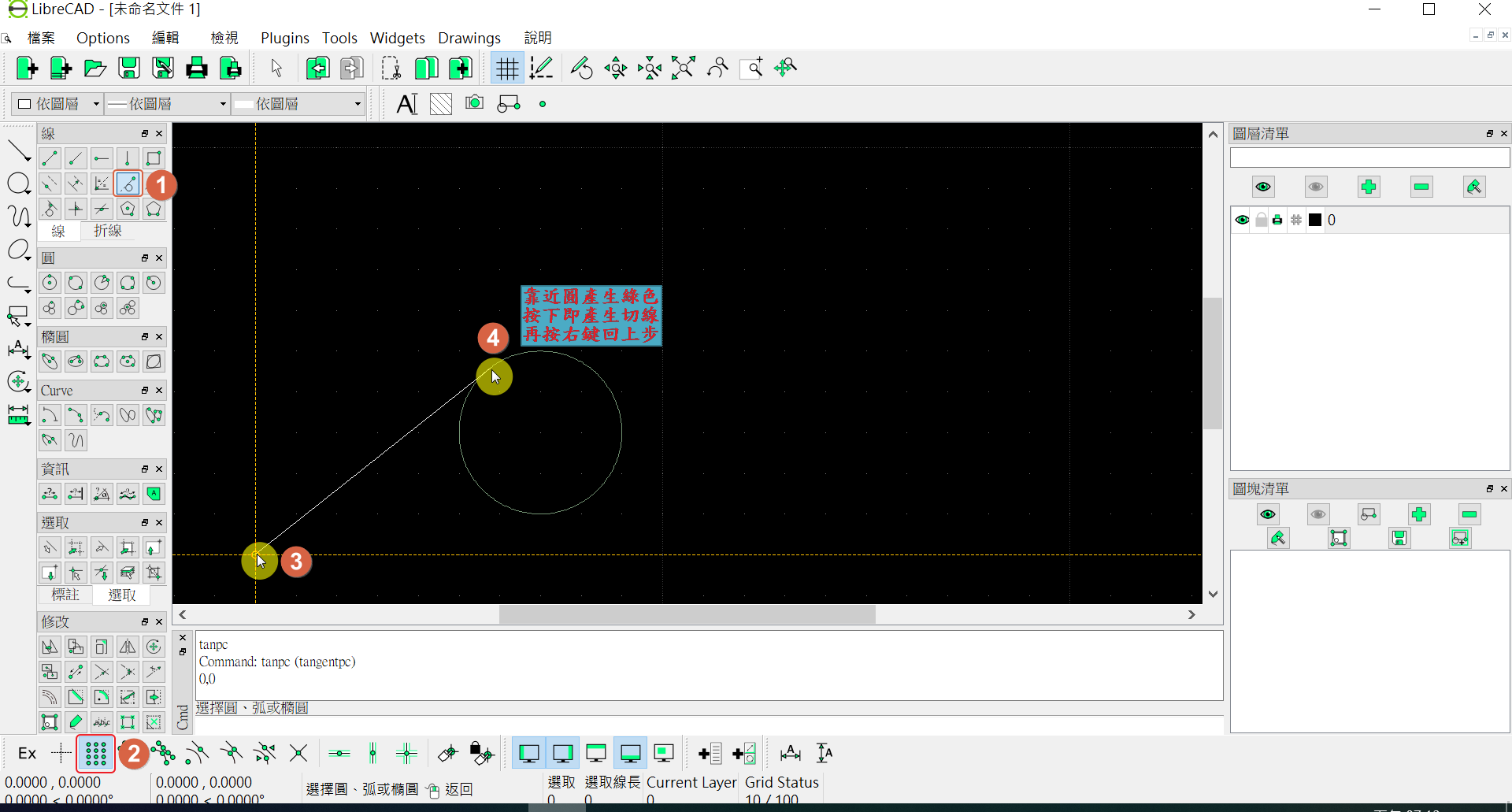The width and height of the screenshot is (1512, 812).
Task: Click the Ex exclusive snap button
Action: [27, 754]
